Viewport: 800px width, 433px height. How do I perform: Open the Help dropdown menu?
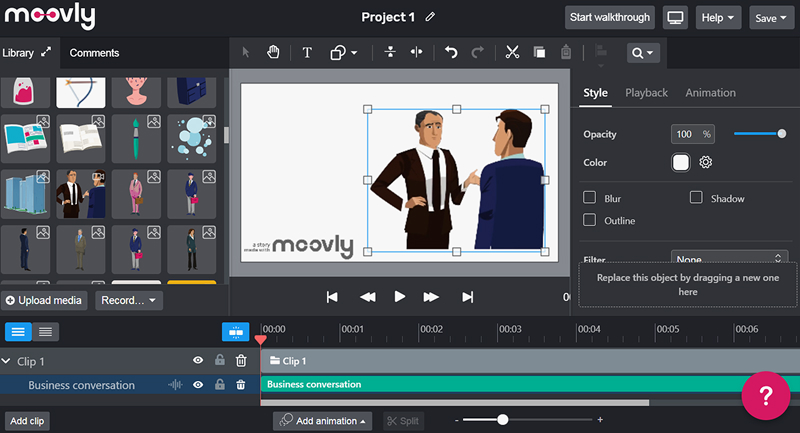point(718,18)
